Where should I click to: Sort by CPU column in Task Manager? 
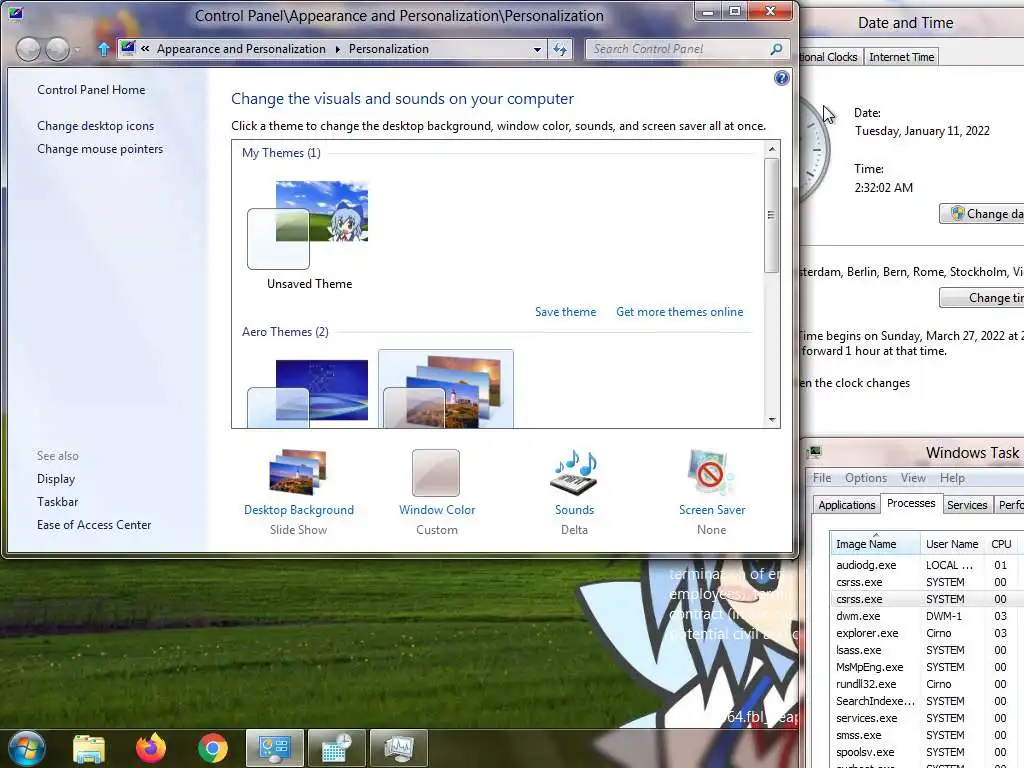pos(1000,543)
